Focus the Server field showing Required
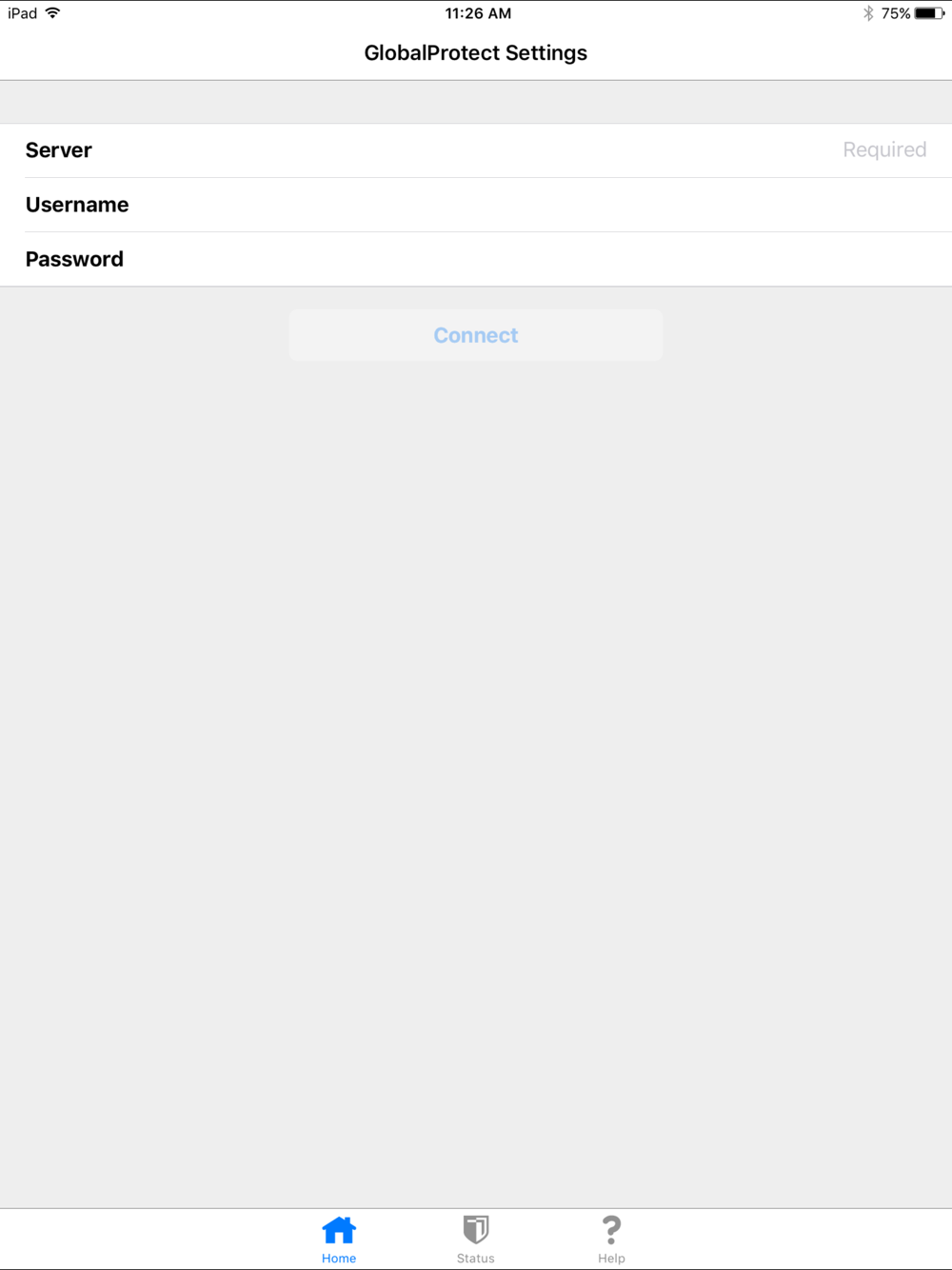The image size is (952, 1270). tap(533, 150)
